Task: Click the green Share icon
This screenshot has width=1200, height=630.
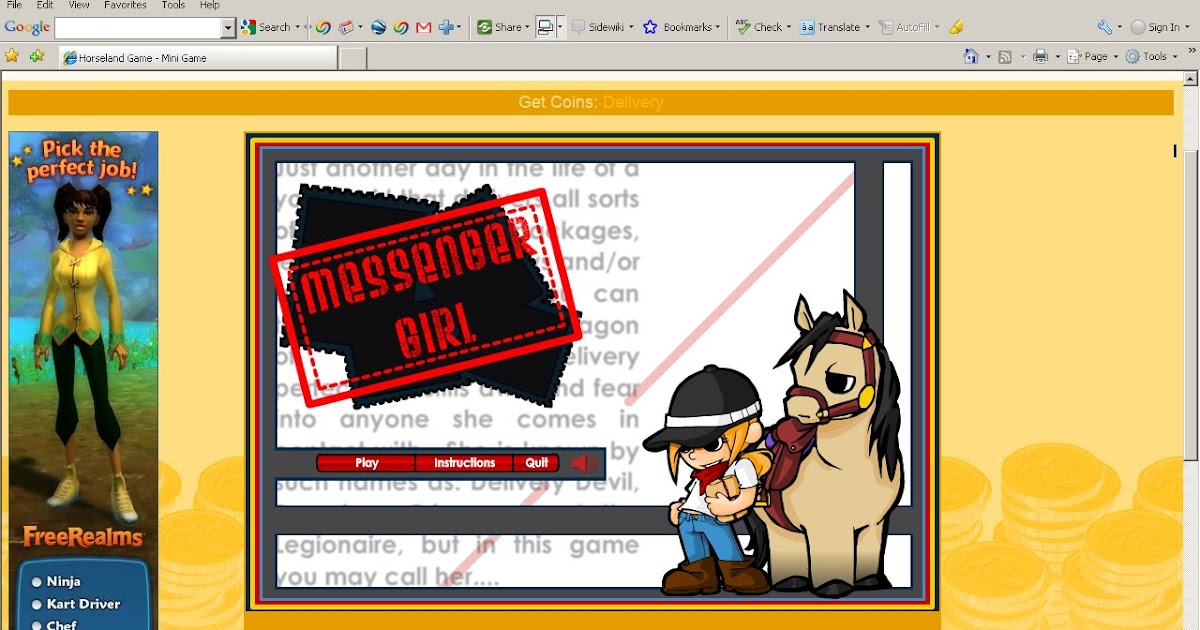Action: tap(484, 27)
